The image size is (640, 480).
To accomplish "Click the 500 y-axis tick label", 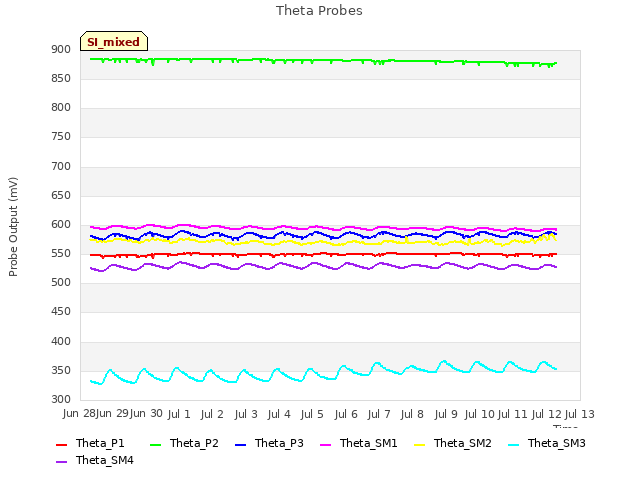I will tap(61, 282).
